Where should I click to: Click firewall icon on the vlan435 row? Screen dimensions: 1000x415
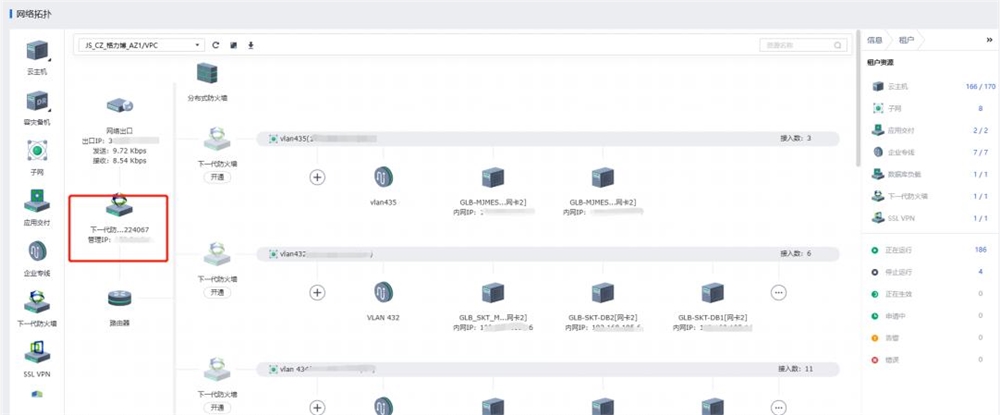click(217, 140)
